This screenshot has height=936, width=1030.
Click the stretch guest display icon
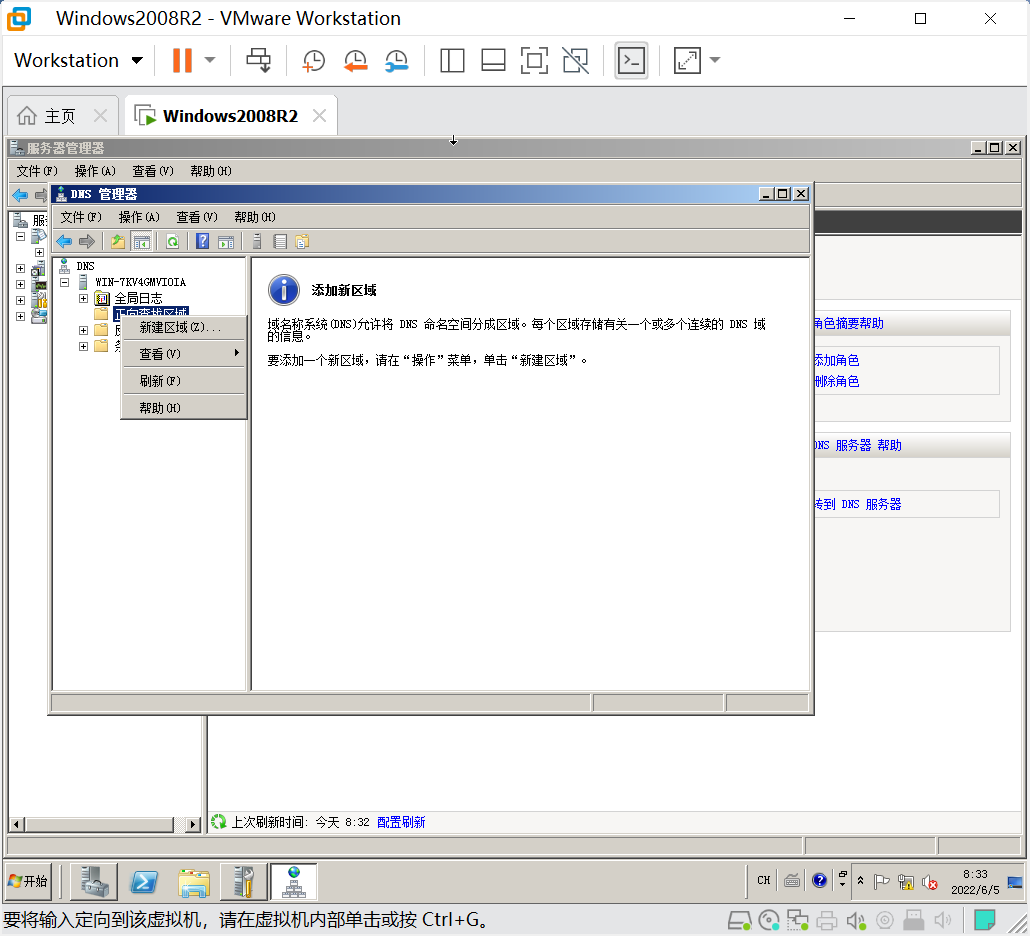click(x=687, y=60)
